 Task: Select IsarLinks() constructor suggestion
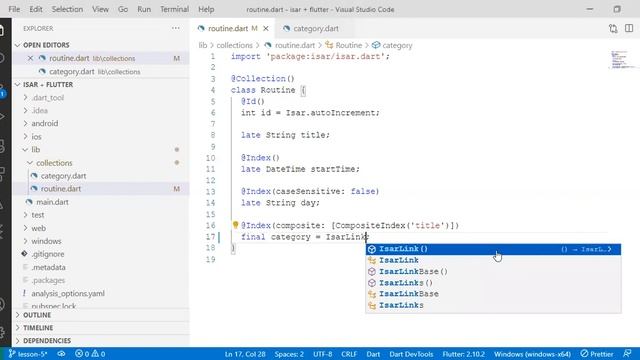pyautogui.click(x=493, y=283)
